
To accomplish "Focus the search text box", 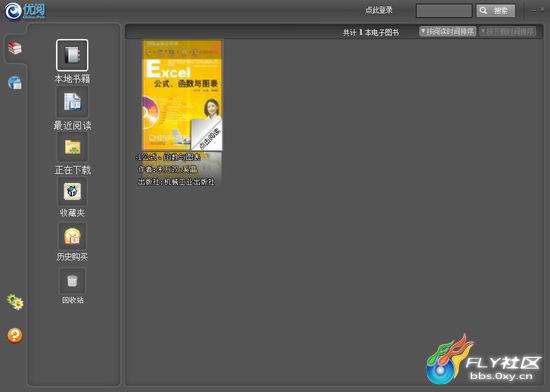I will click(444, 11).
